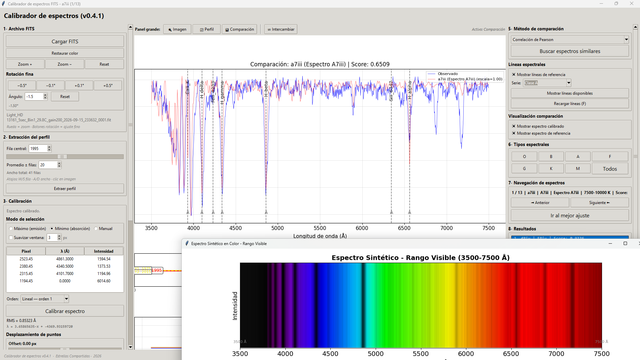The width and height of the screenshot is (640, 360).
Task: Go to Anterior spectrum
Action: pos(540,202)
